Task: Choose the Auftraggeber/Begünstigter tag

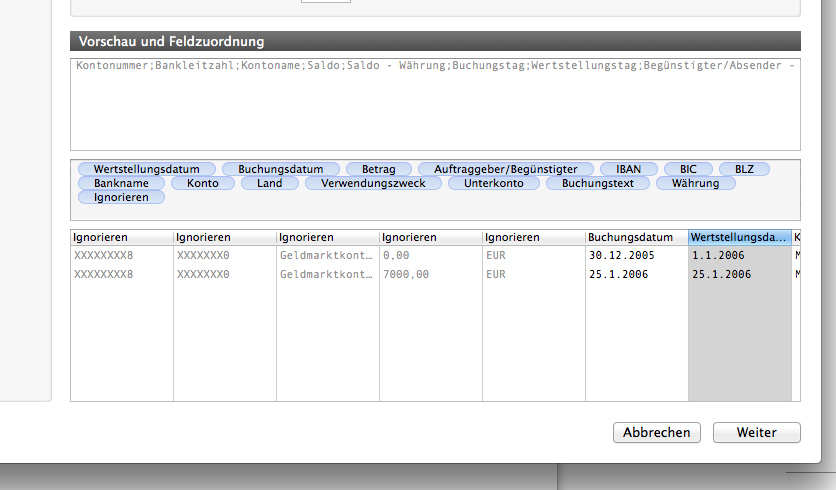Action: [506, 169]
